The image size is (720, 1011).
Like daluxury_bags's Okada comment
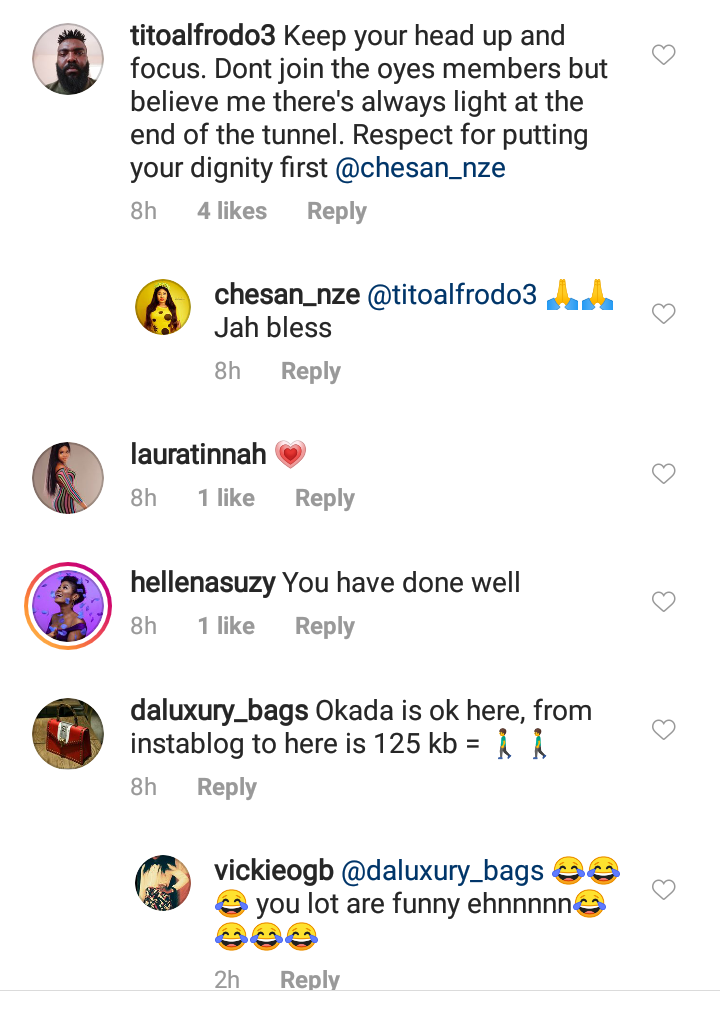point(664,729)
